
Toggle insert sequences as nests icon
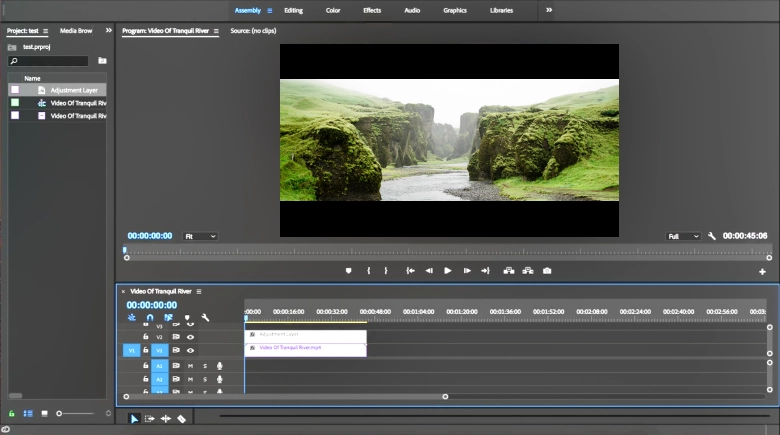point(132,318)
